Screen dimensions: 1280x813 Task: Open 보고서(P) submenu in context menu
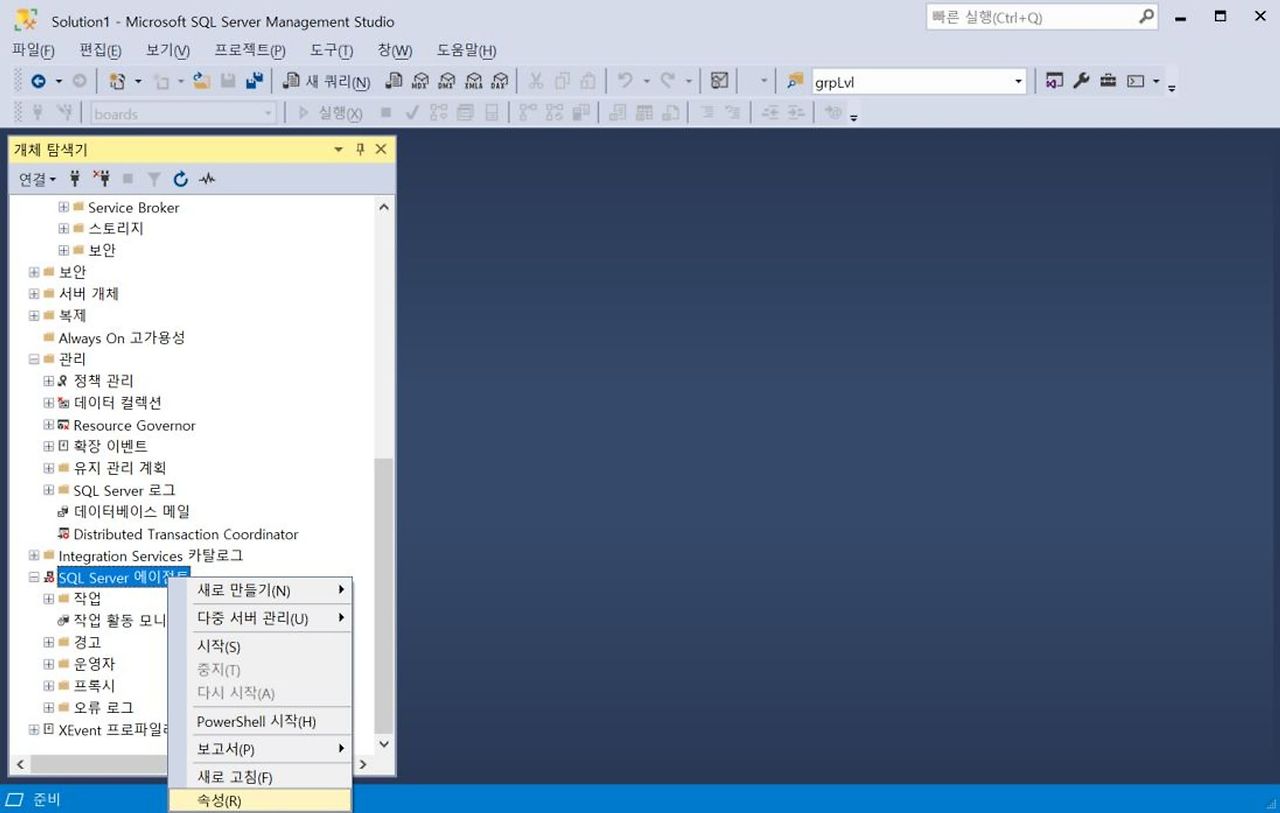coord(260,749)
